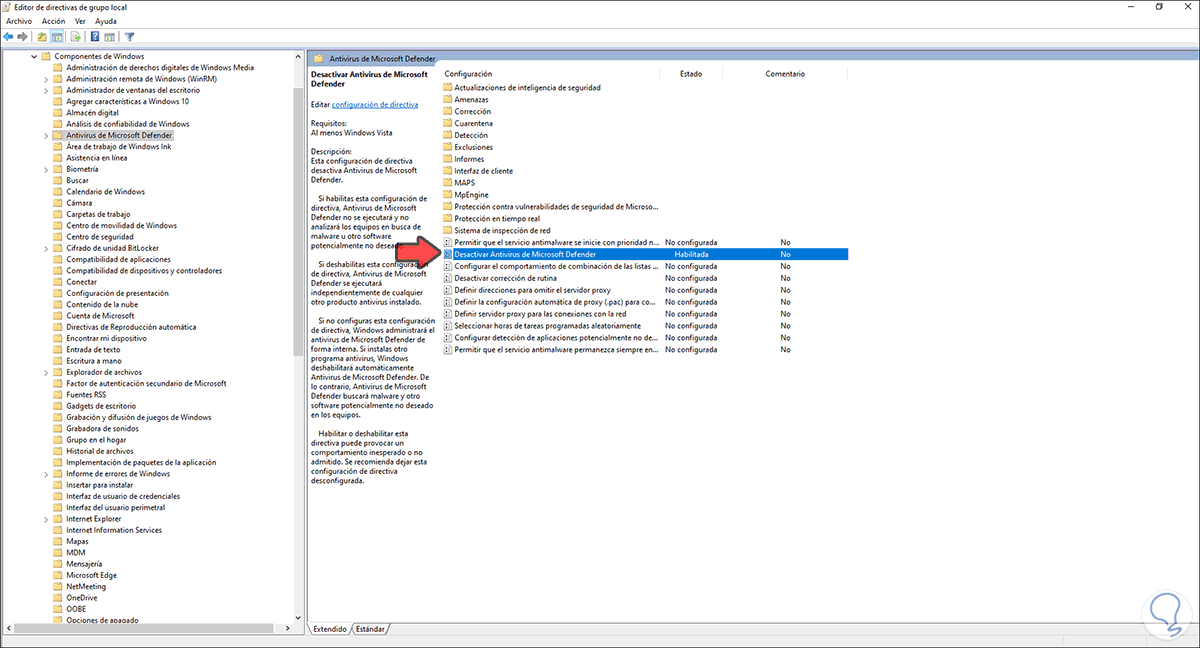Click the Sistema de inspección de red folder icon

pos(447,230)
